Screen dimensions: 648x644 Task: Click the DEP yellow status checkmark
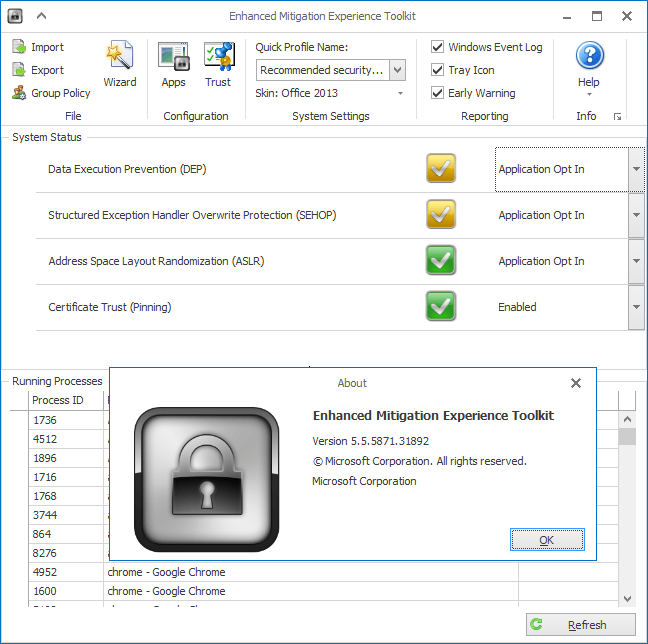click(441, 168)
